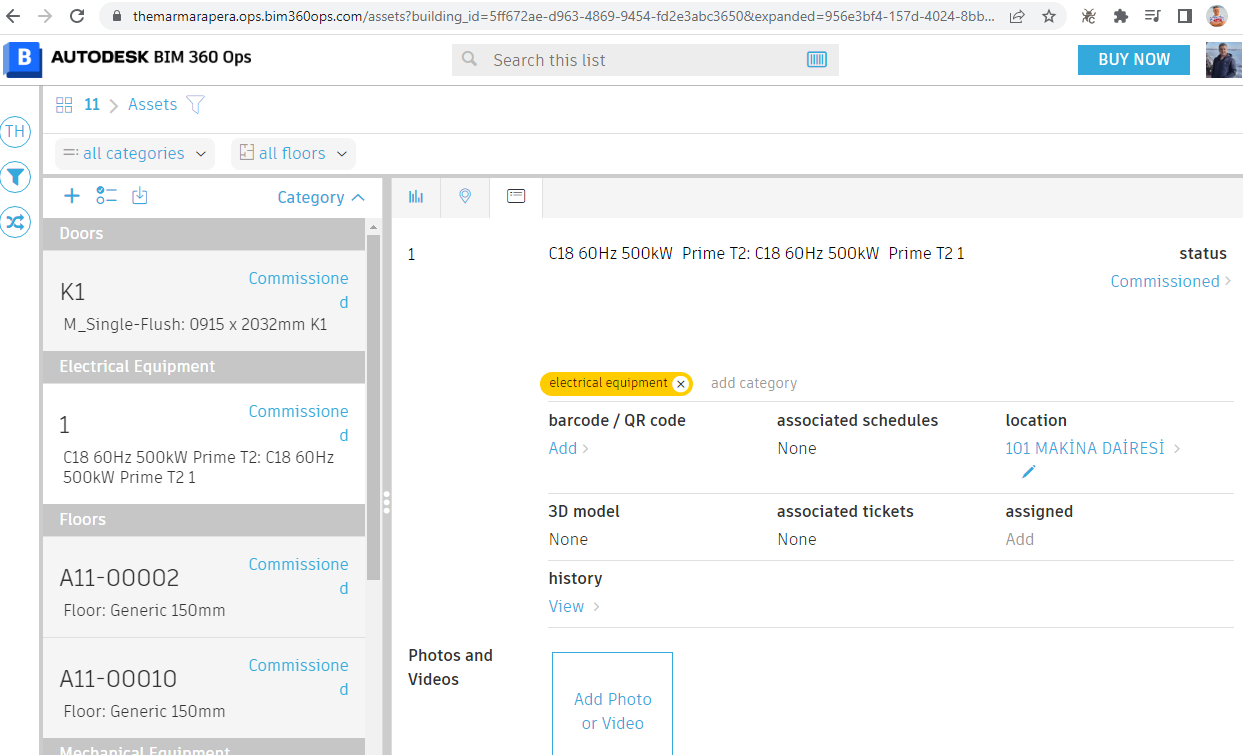Open the all floors dropdown
The width and height of the screenshot is (1243, 755).
293,153
